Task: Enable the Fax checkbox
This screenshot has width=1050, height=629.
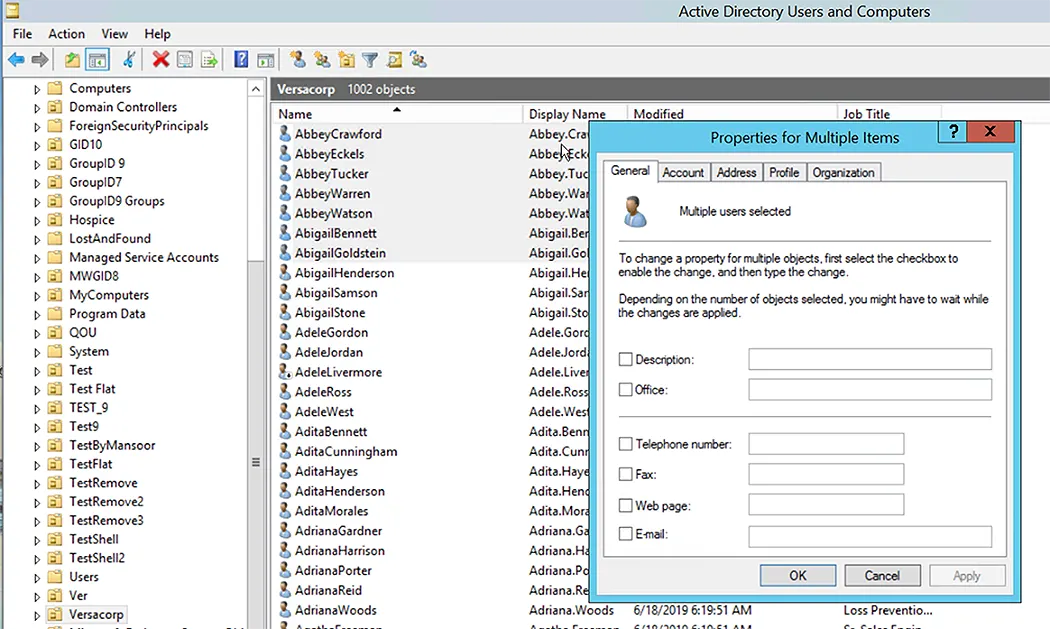Action: click(x=625, y=474)
